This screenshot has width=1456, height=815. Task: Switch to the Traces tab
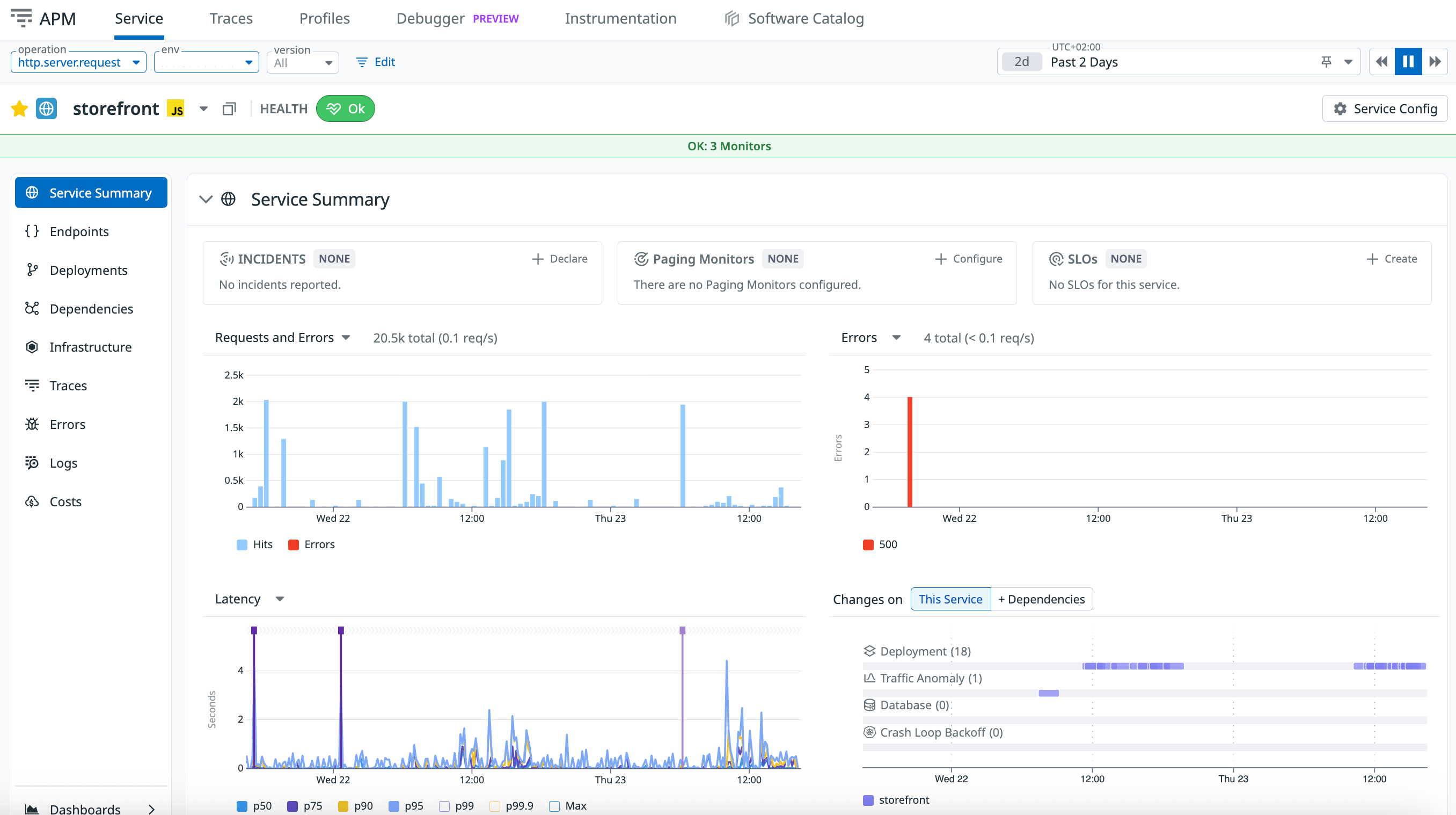pyautogui.click(x=231, y=19)
